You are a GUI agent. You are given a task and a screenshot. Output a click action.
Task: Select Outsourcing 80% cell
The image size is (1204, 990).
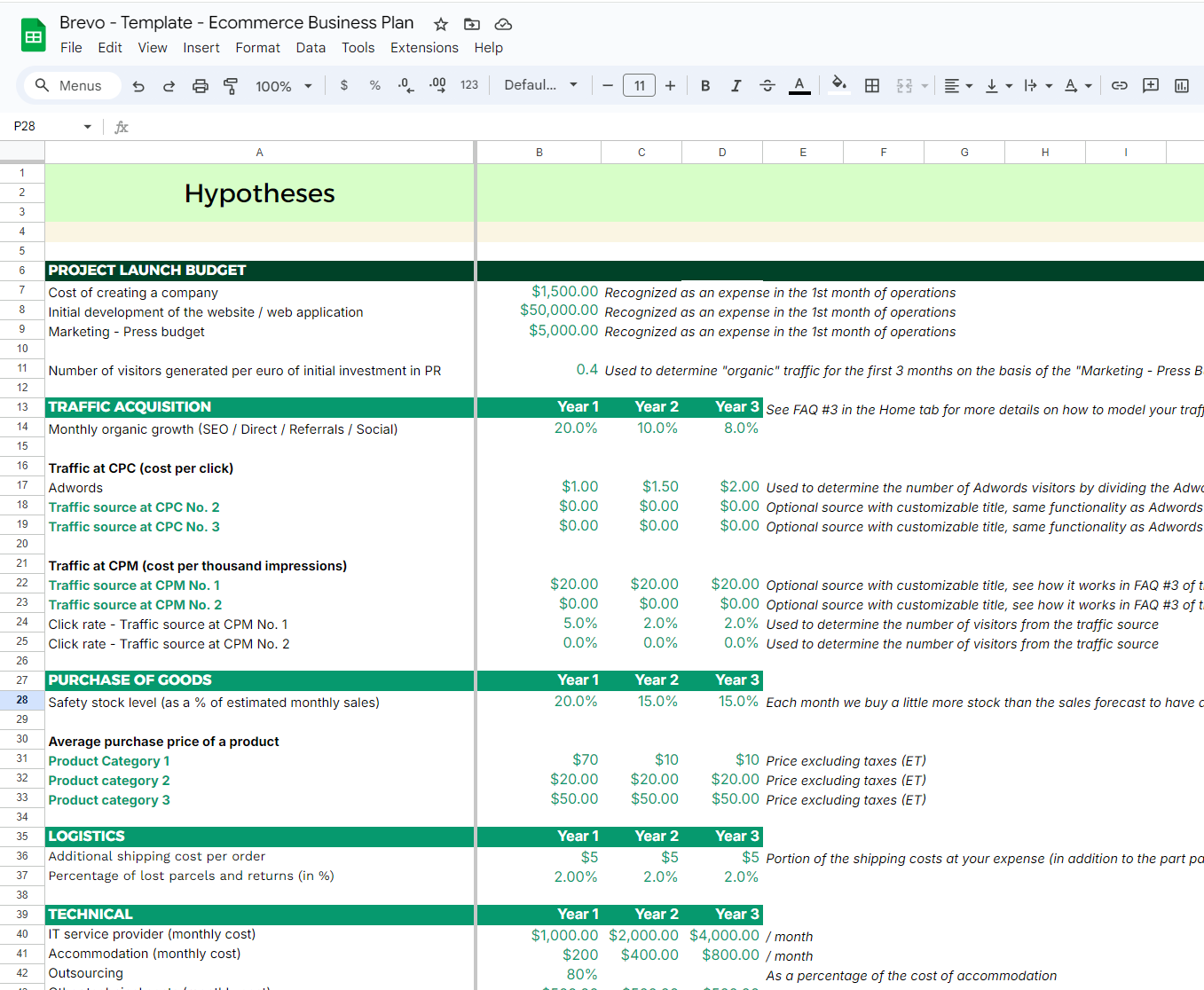tap(539, 974)
